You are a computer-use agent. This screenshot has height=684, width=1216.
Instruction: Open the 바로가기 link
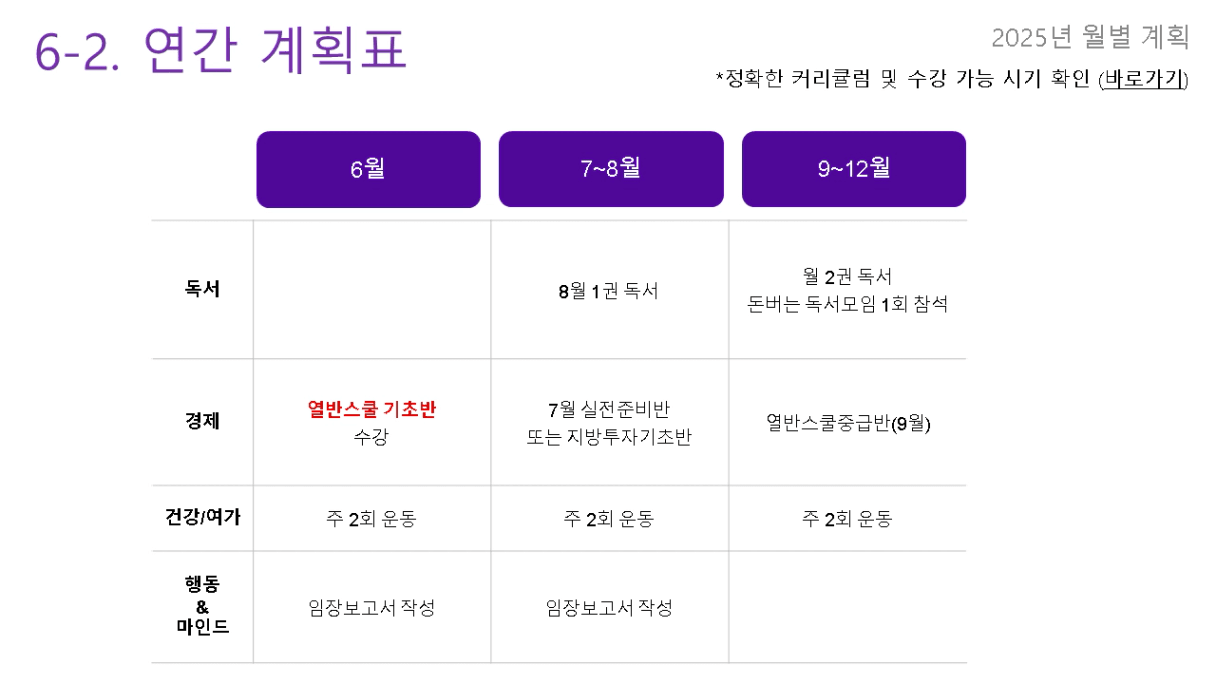point(1143,80)
